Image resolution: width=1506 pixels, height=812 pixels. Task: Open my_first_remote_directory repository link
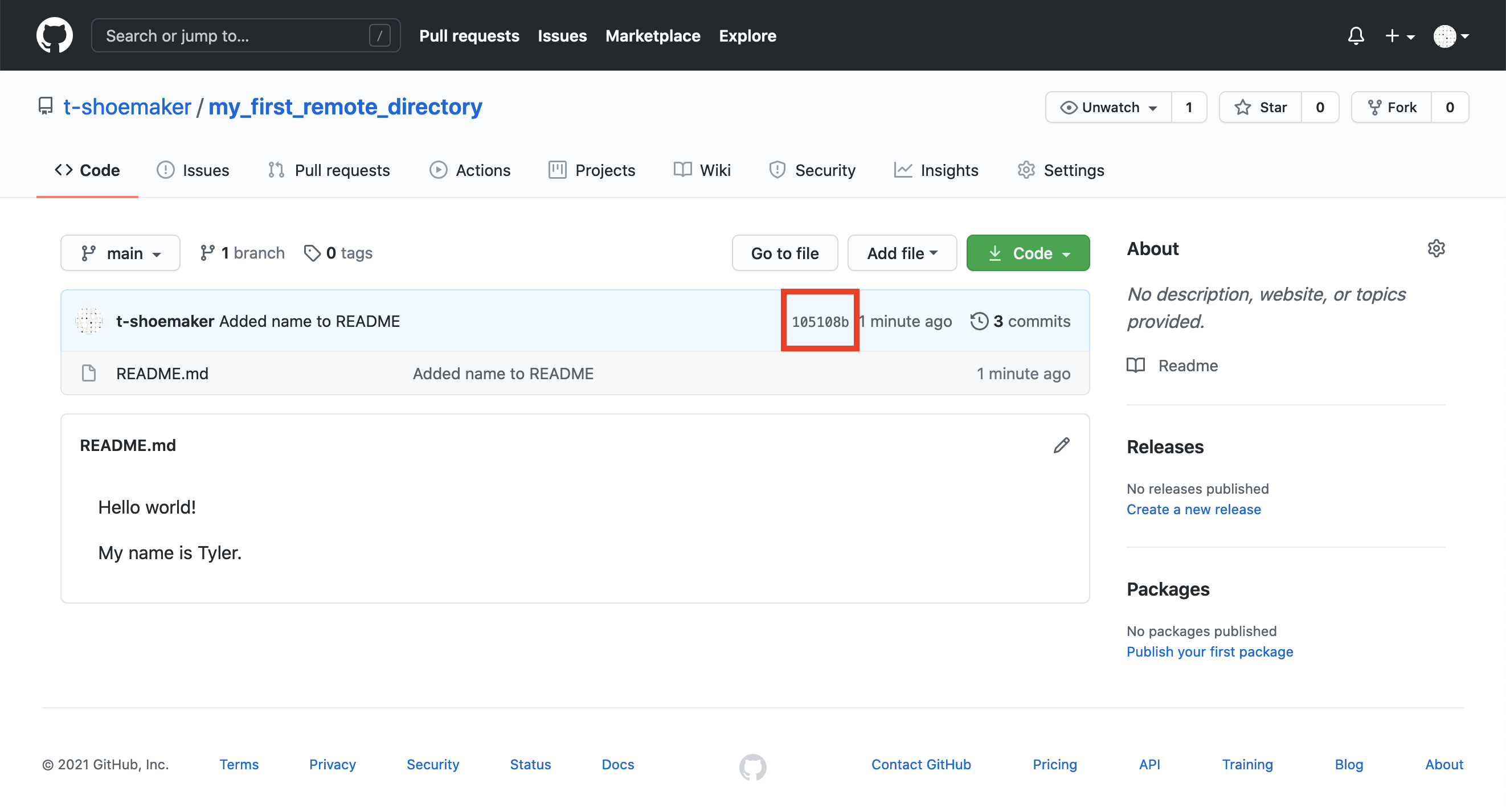345,107
